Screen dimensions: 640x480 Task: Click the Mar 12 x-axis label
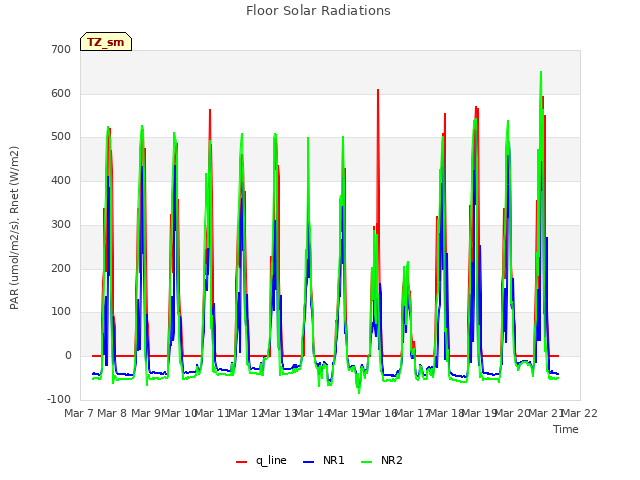(246, 413)
